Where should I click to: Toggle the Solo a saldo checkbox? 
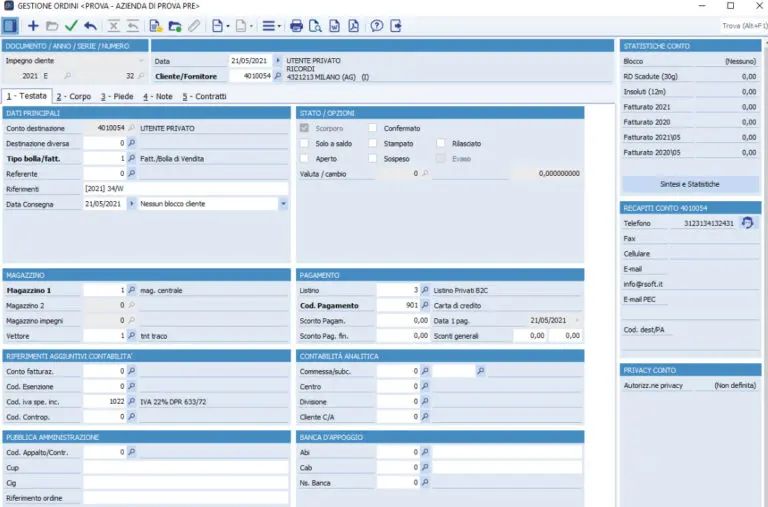coord(306,143)
